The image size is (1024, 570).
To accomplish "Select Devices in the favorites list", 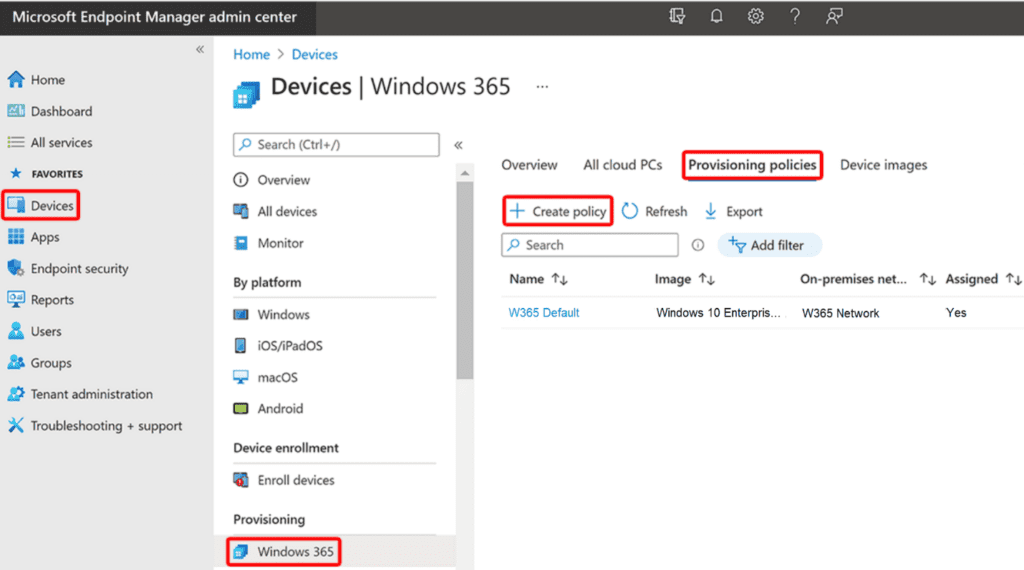I will pyautogui.click(x=40, y=206).
